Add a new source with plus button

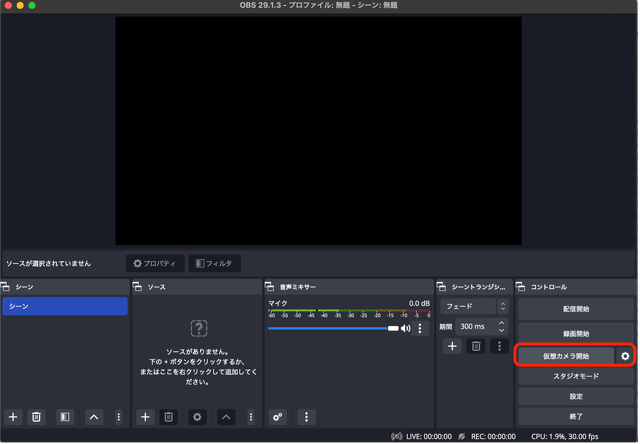click(x=145, y=417)
